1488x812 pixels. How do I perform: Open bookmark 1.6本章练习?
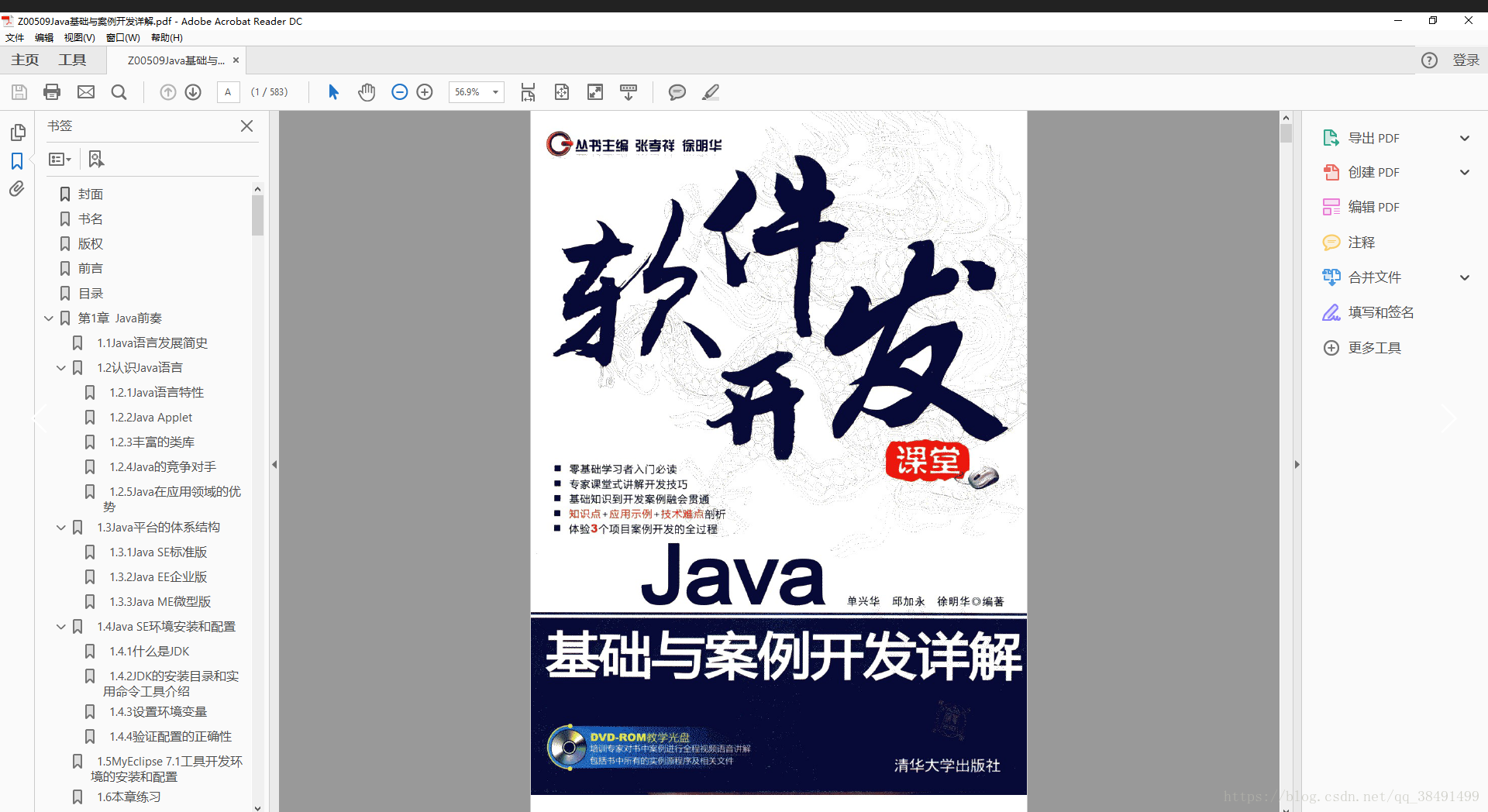point(129,797)
